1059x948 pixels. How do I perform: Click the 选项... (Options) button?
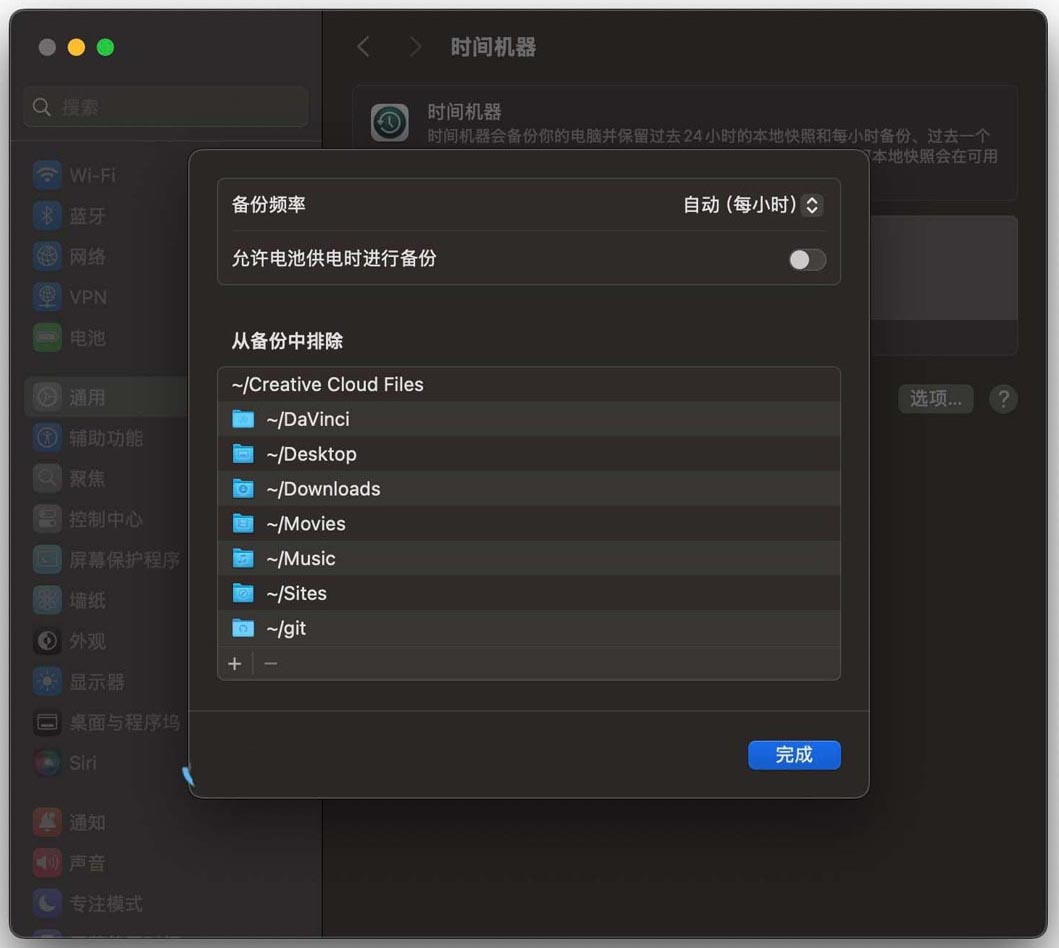pos(935,399)
